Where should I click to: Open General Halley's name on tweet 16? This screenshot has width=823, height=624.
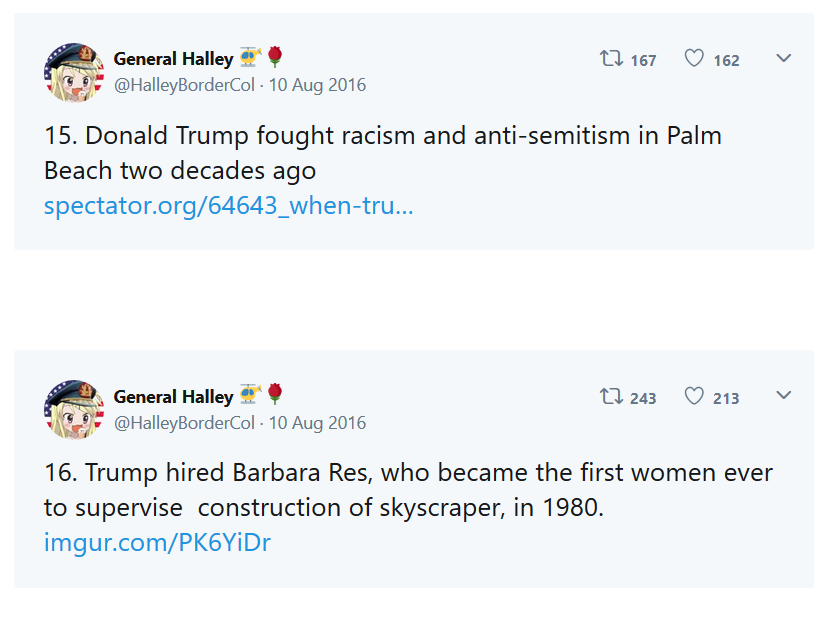(x=173, y=397)
